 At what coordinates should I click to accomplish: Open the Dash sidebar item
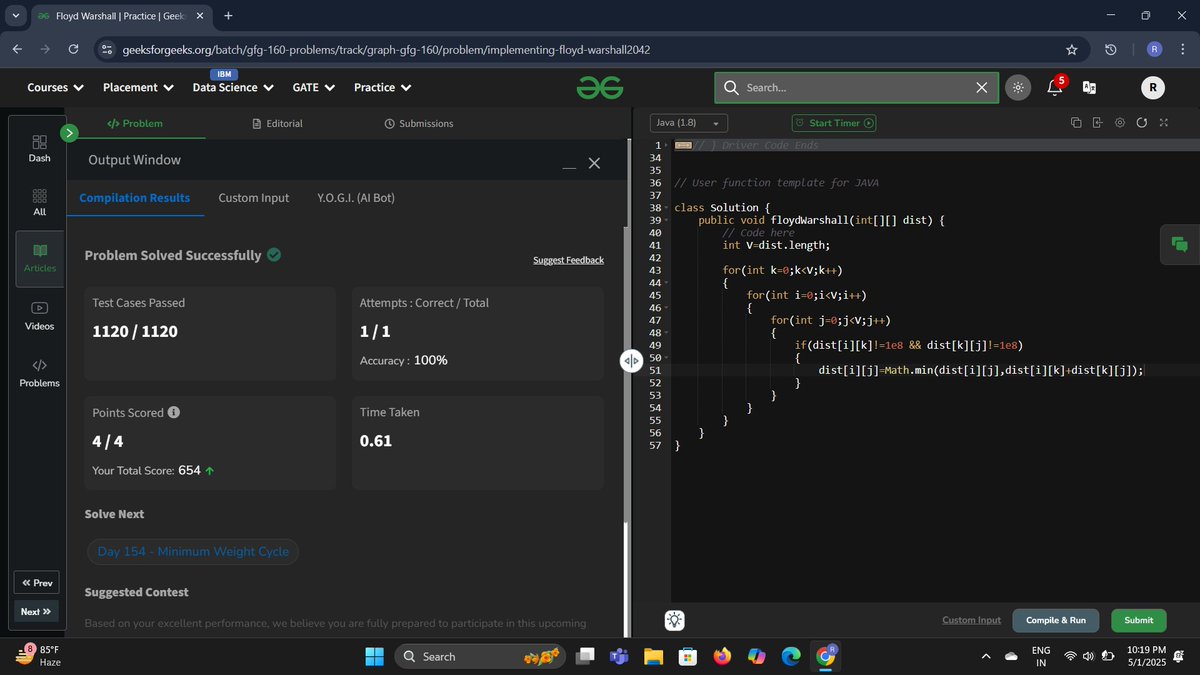click(x=40, y=148)
